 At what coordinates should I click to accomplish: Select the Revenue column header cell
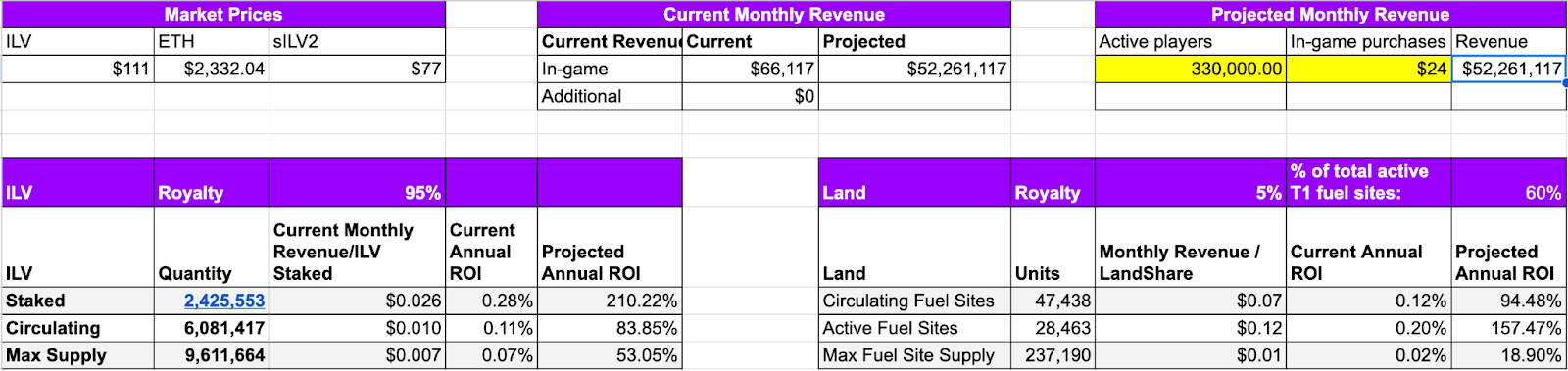[x=1508, y=41]
